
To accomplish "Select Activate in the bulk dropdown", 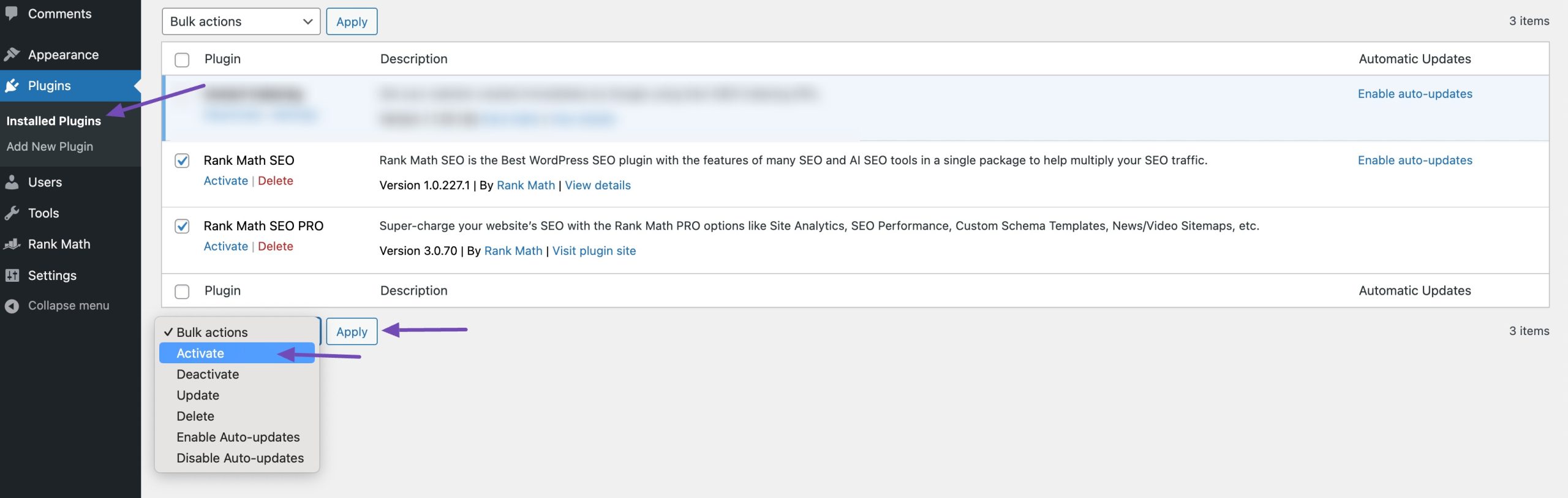I will (x=237, y=353).
